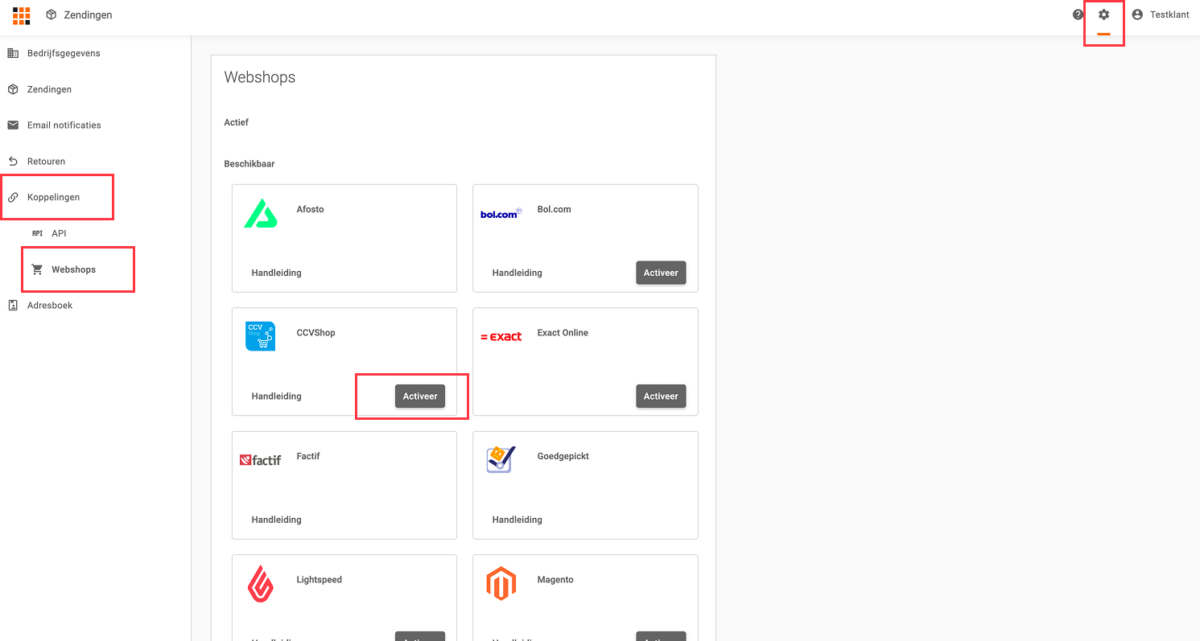The width and height of the screenshot is (1200, 641).
Task: Click the Testklant account icon
Action: pos(1137,15)
